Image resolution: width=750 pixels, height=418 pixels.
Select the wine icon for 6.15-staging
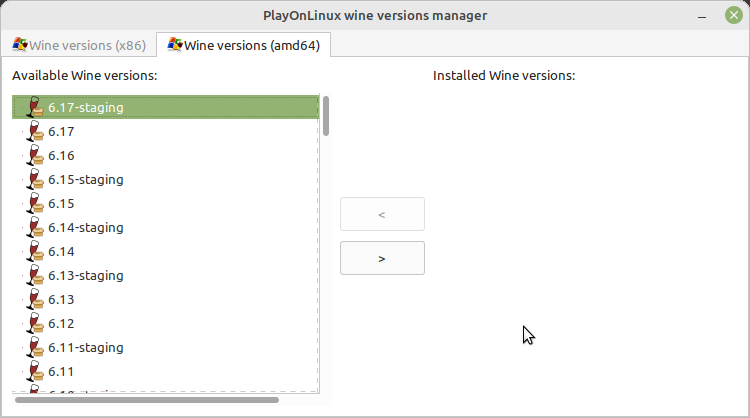tap(35, 179)
